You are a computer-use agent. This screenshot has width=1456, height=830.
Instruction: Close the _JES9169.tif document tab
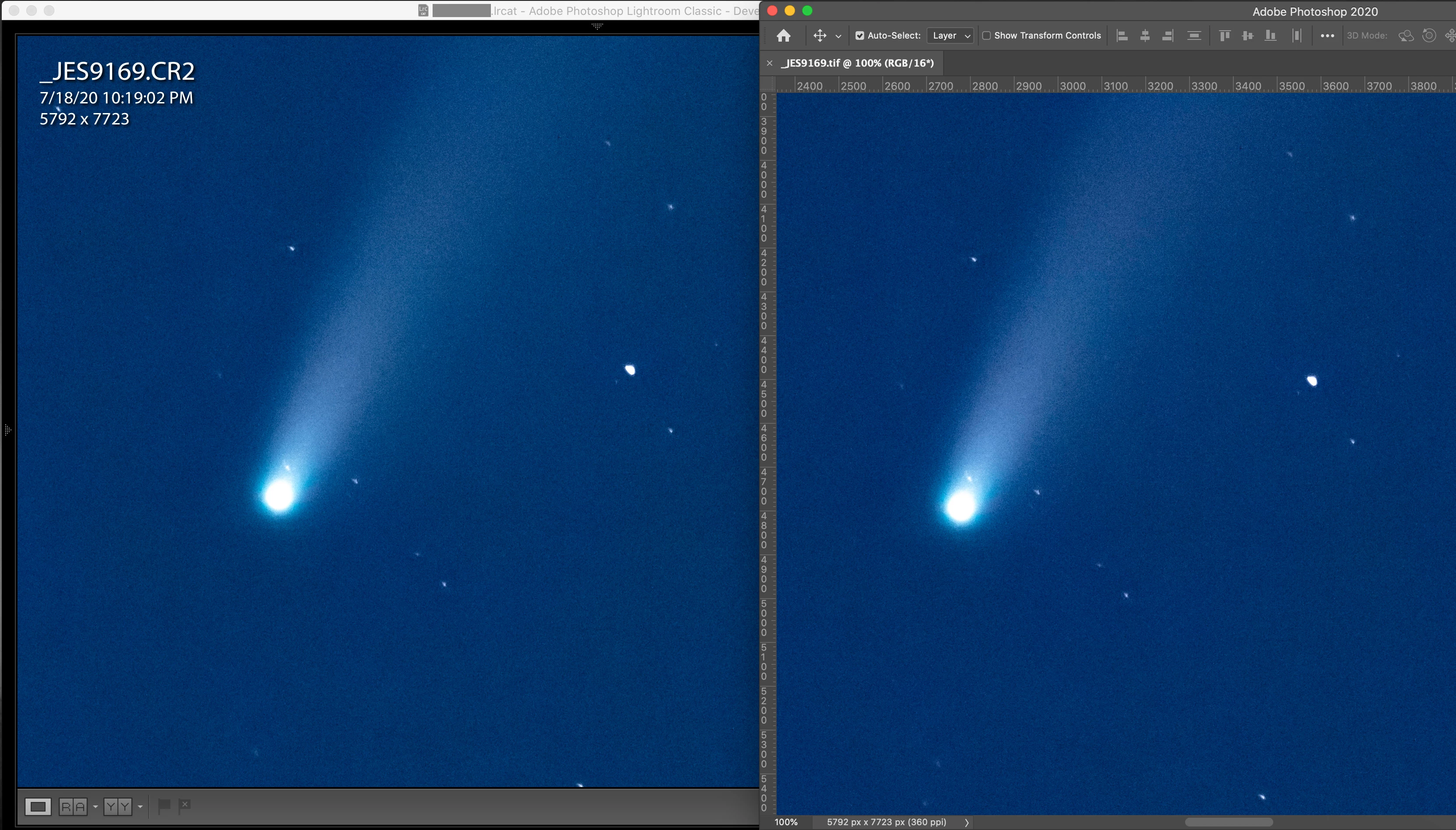point(770,63)
